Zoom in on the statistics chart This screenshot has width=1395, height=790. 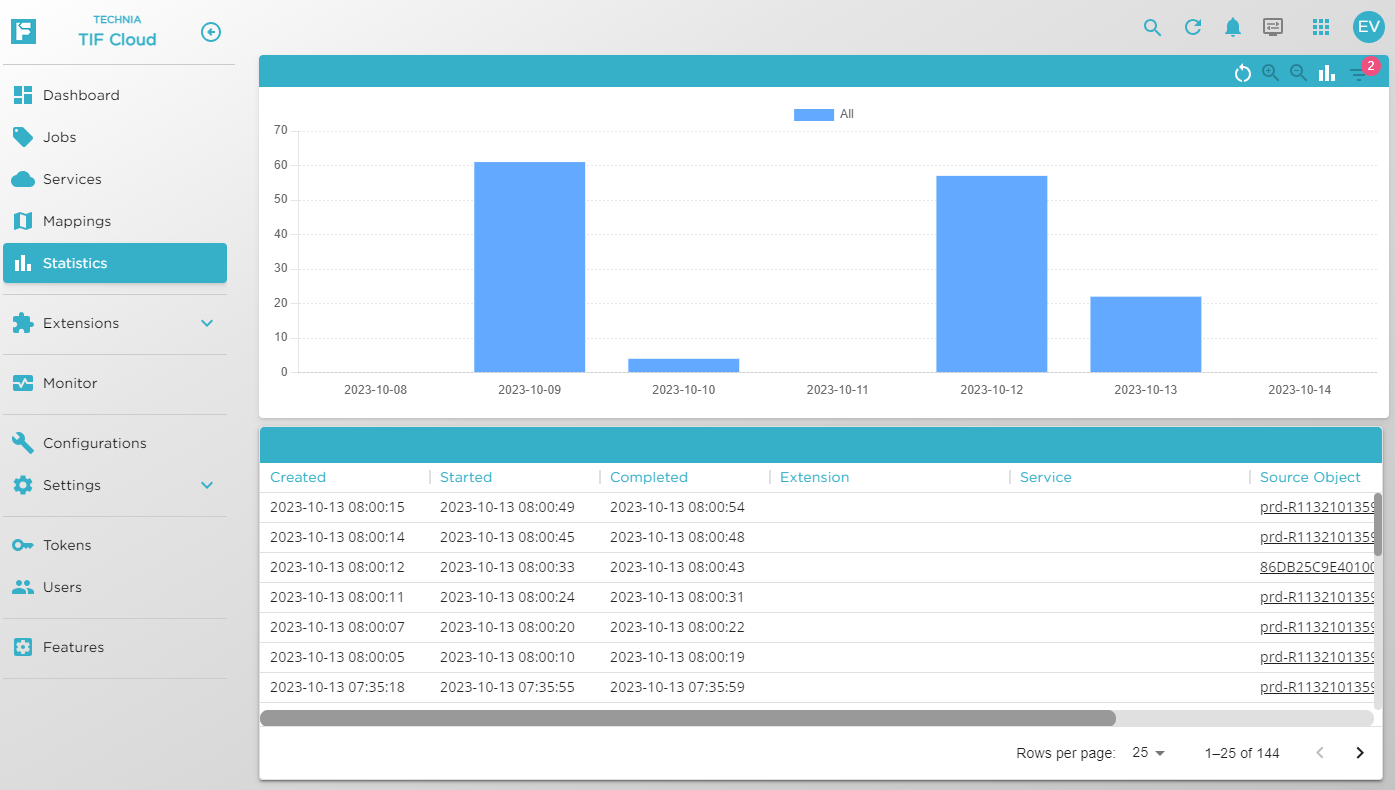click(x=1270, y=73)
